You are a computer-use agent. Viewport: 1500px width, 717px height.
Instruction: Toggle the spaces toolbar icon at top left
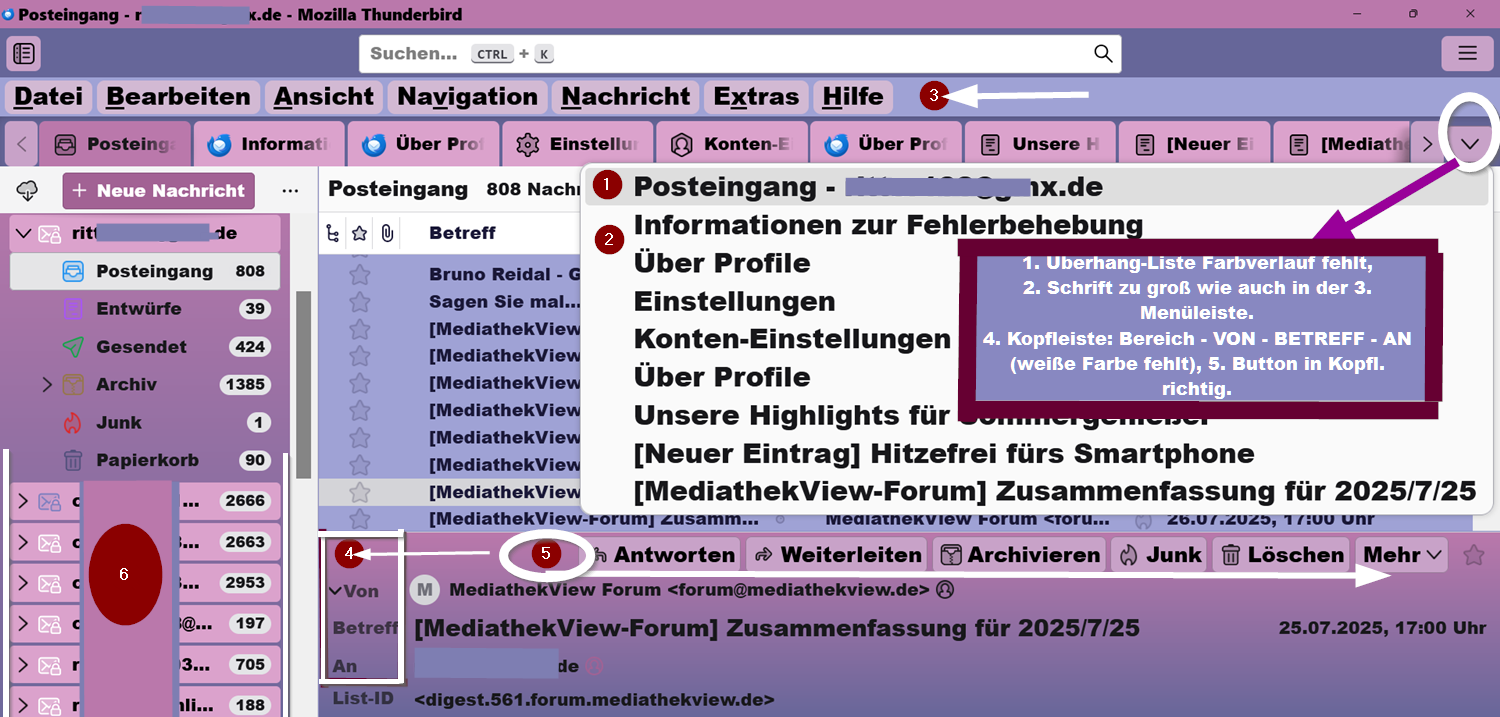point(24,53)
